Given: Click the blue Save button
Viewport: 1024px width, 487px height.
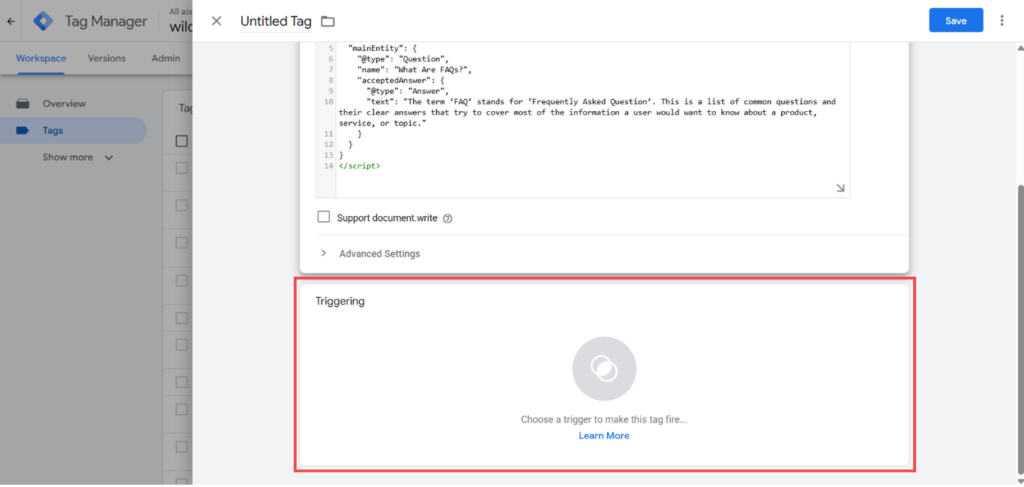Looking at the screenshot, I should coord(956,21).
